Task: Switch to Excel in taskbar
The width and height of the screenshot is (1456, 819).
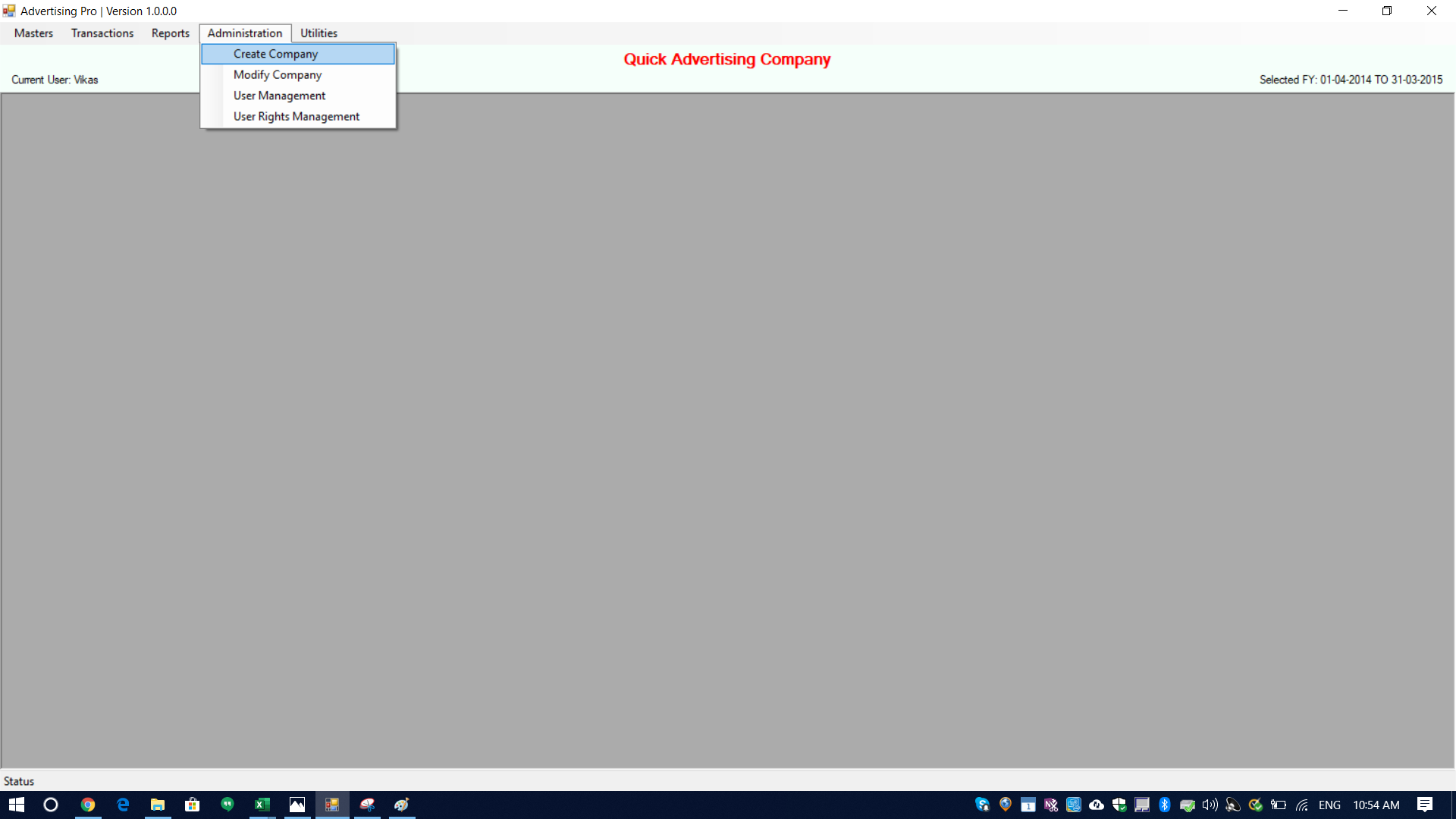Action: point(262,805)
